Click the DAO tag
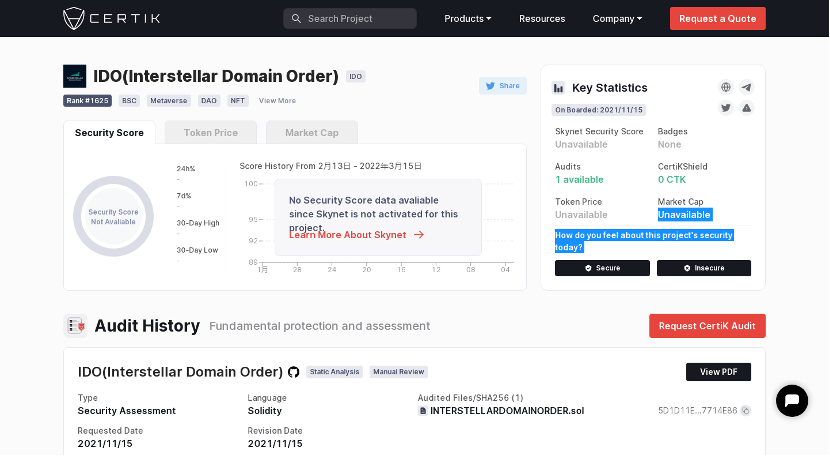This screenshot has height=456, width=830. coord(209,101)
